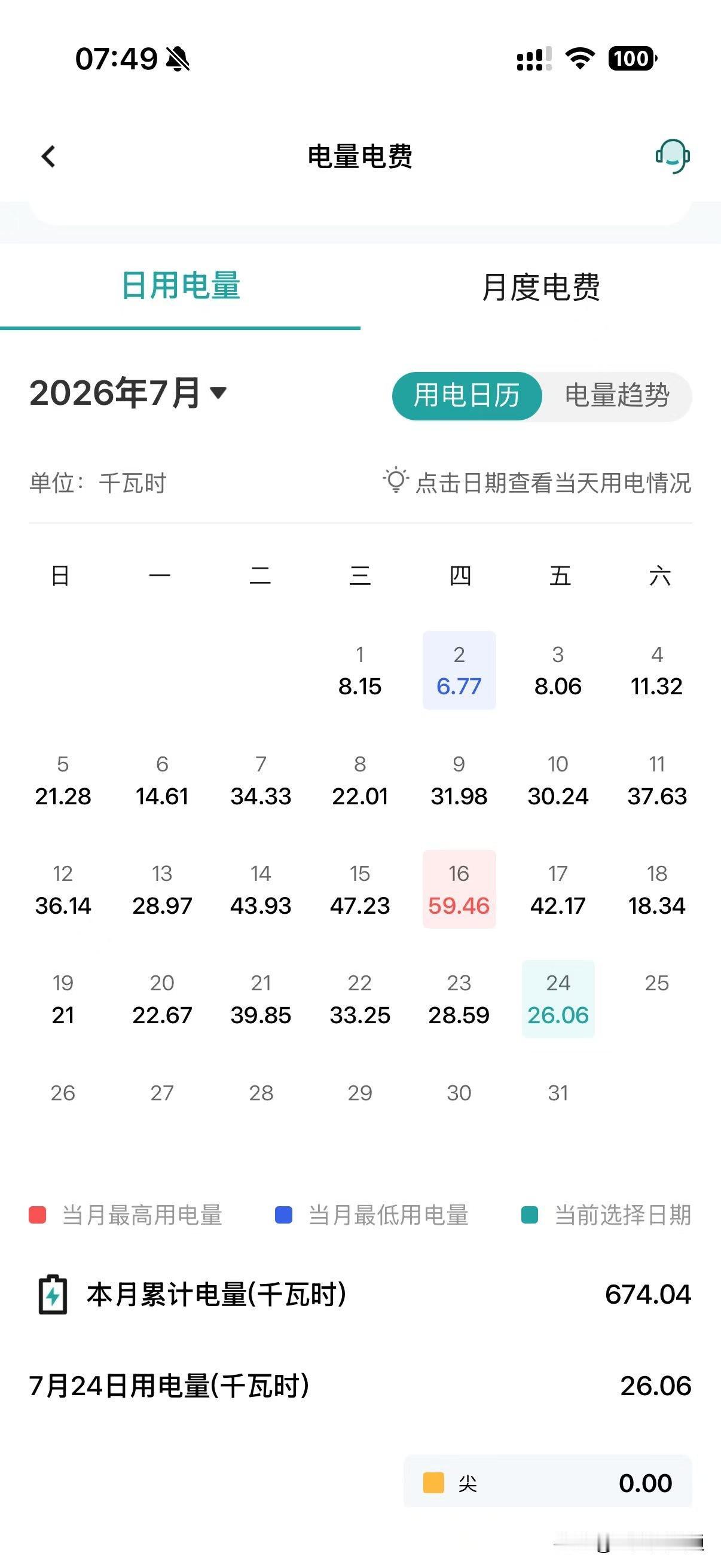Select July 6 with 14.61 usage
The image size is (721, 1568).
(162, 780)
